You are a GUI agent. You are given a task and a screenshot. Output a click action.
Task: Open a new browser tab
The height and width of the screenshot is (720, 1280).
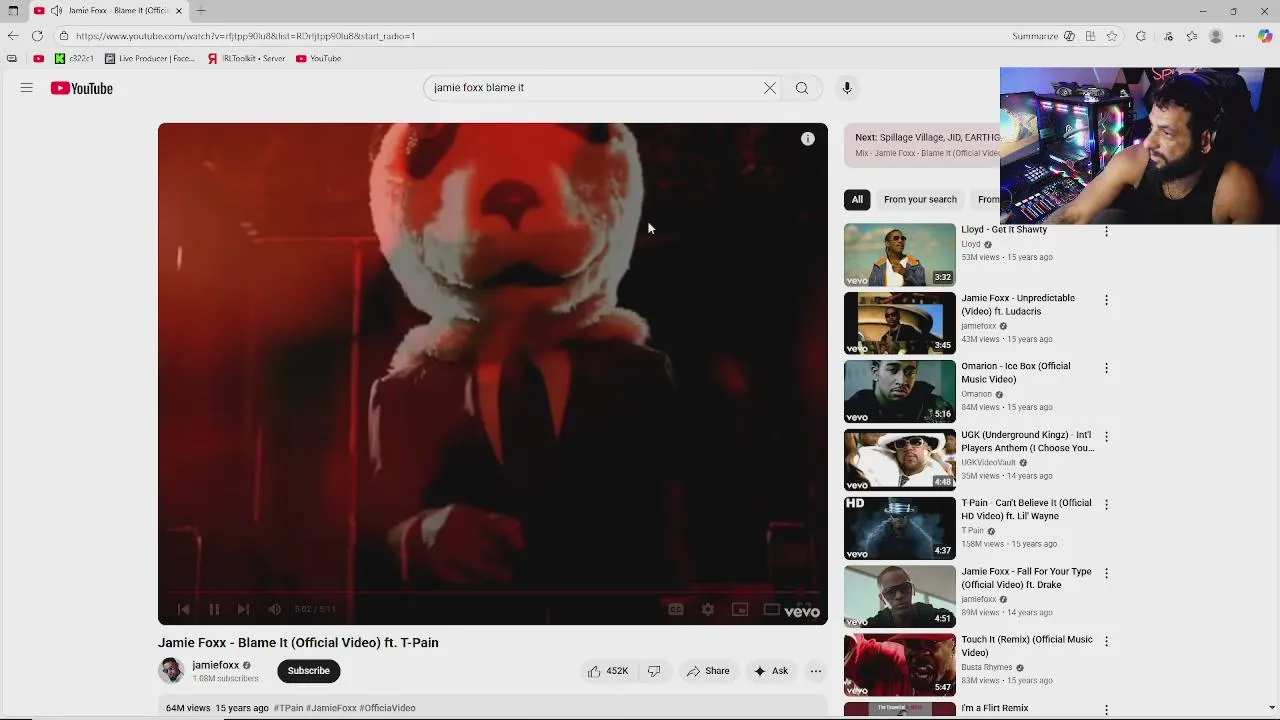coord(201,11)
